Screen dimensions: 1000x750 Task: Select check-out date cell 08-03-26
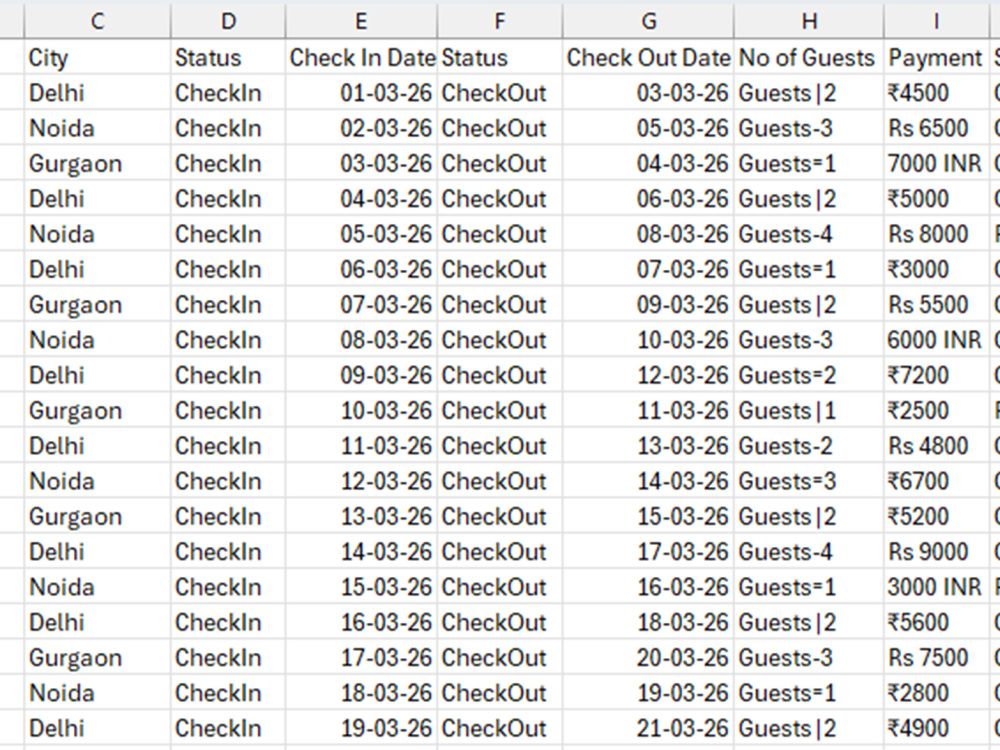pyautogui.click(x=648, y=234)
